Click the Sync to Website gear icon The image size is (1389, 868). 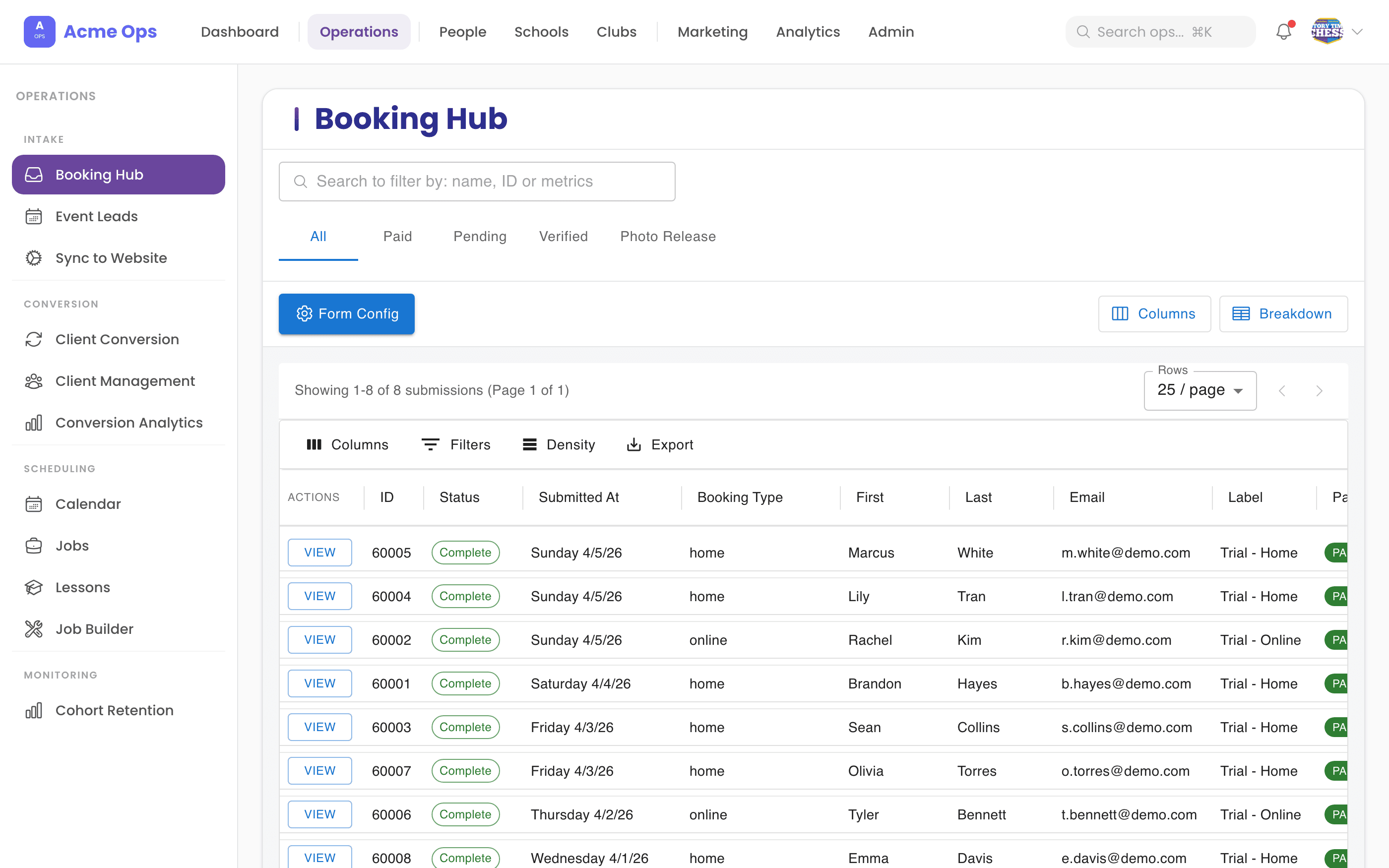point(34,258)
